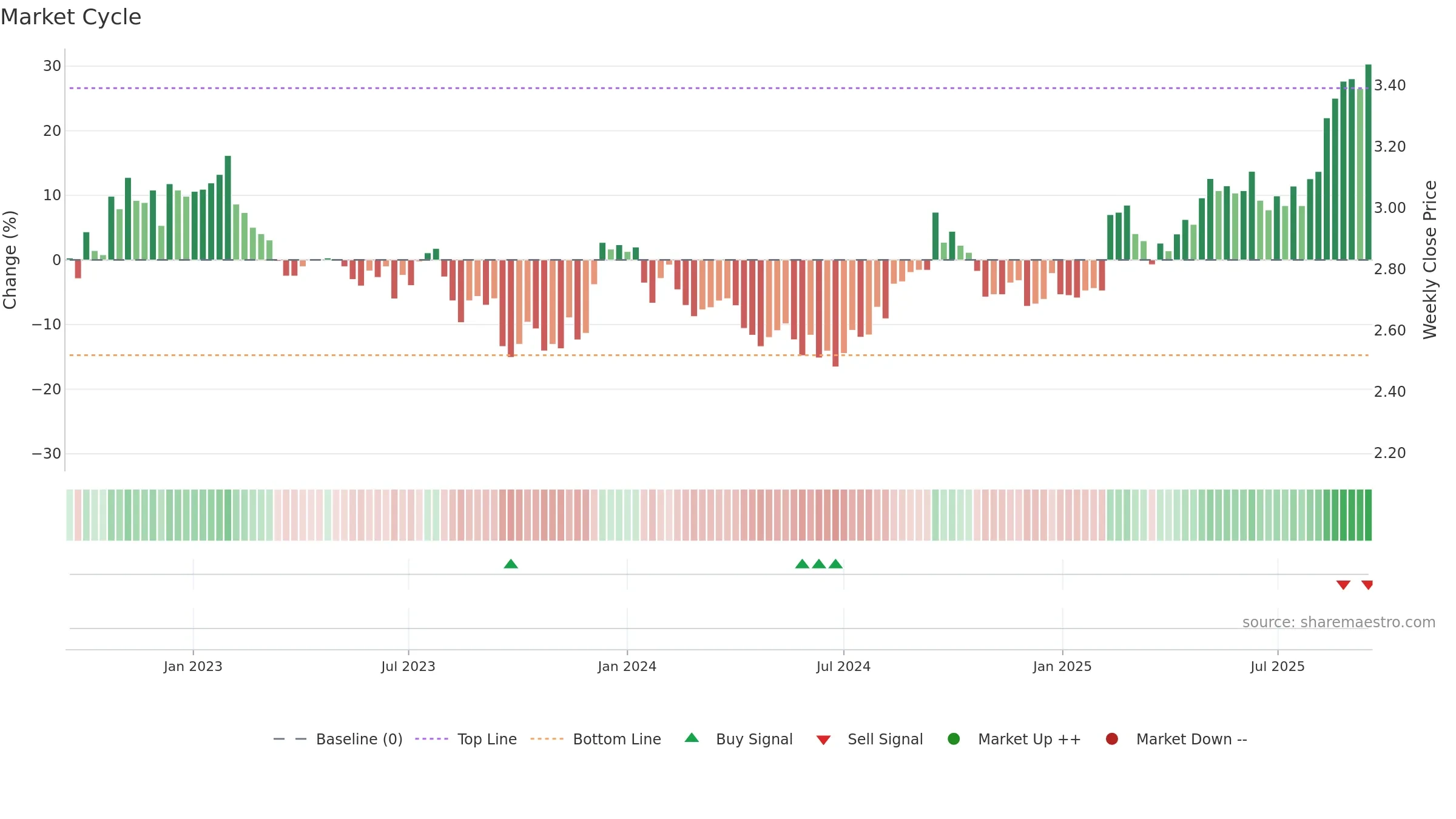Select the buy signal marker near late 2023
Image resolution: width=1456 pixels, height=819 pixels.
(511, 564)
